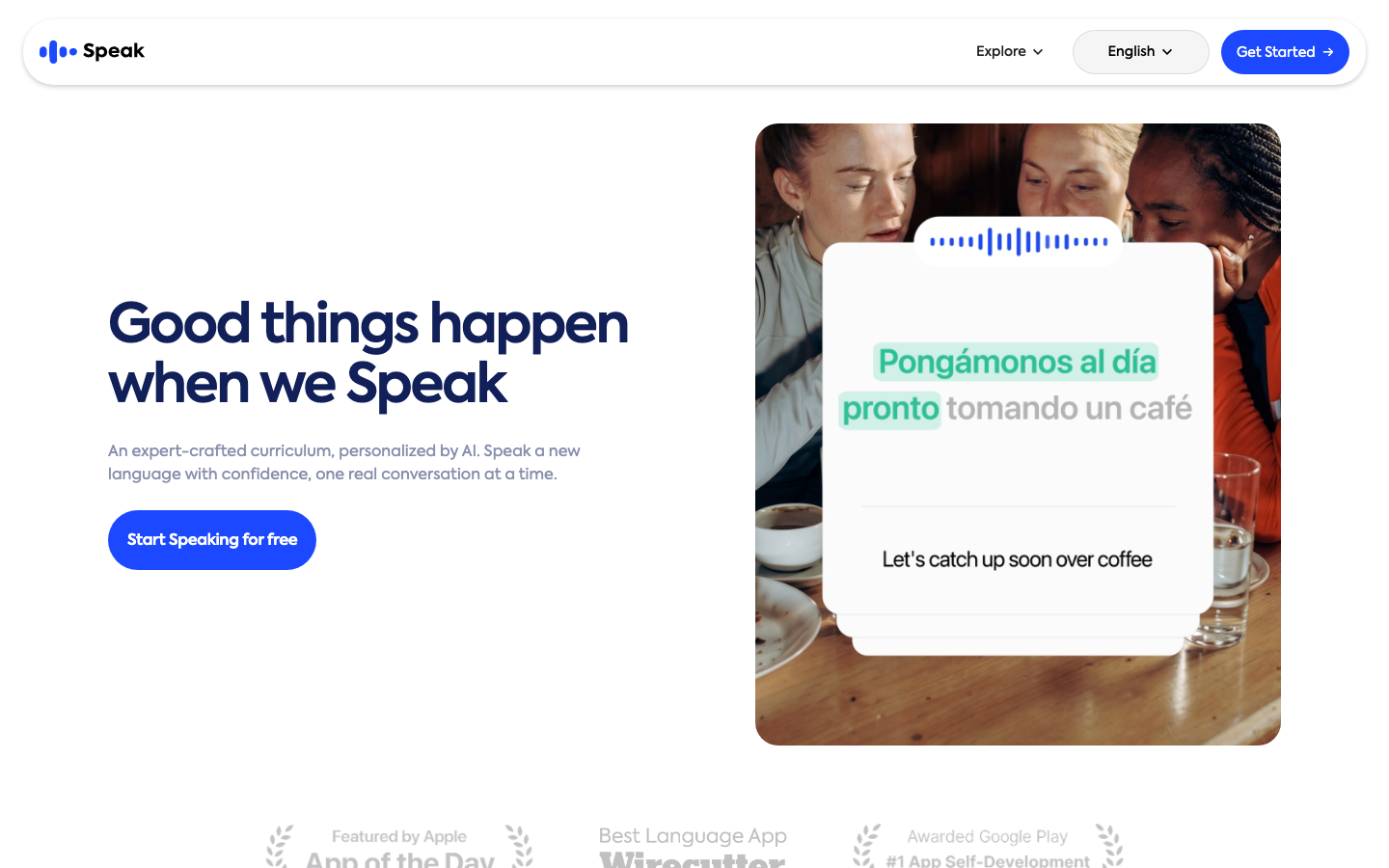This screenshot has height=868, width=1389.
Task: Click the Speak logo in the header
Action: (92, 51)
